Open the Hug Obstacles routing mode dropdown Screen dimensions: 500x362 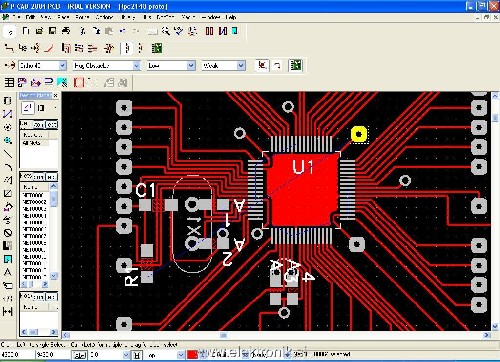(x=136, y=65)
